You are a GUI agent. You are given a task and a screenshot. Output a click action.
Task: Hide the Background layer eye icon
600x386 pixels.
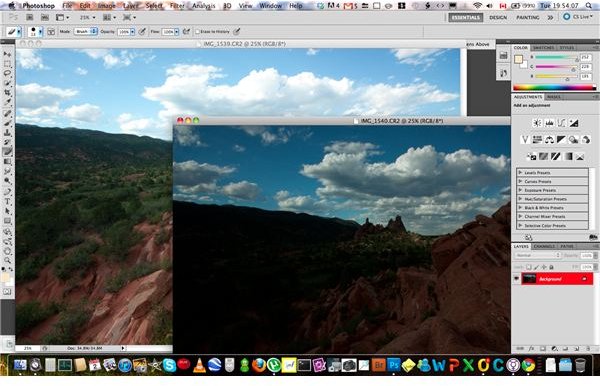(x=516, y=279)
